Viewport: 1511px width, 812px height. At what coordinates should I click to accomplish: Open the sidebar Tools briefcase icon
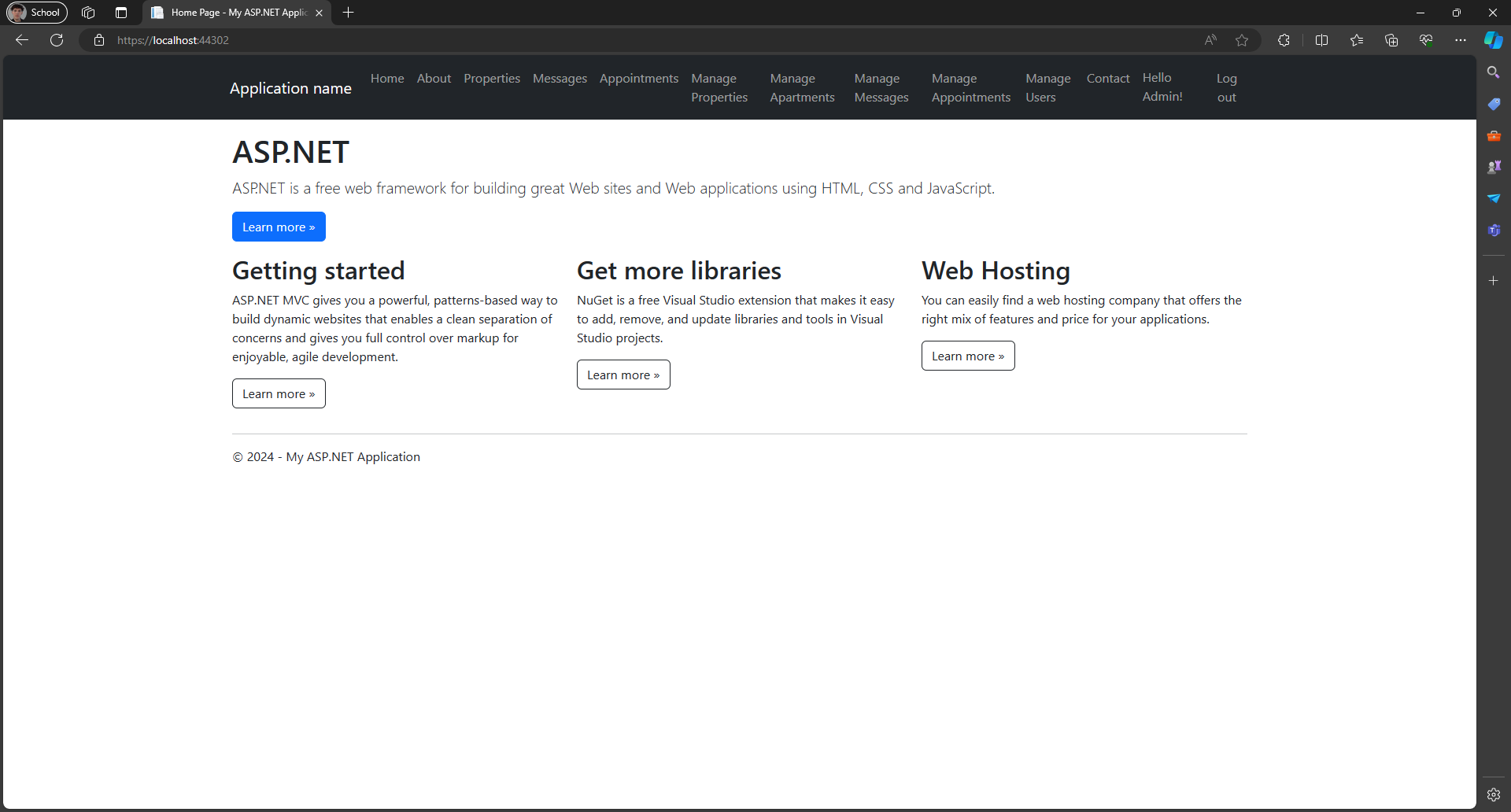tap(1494, 135)
